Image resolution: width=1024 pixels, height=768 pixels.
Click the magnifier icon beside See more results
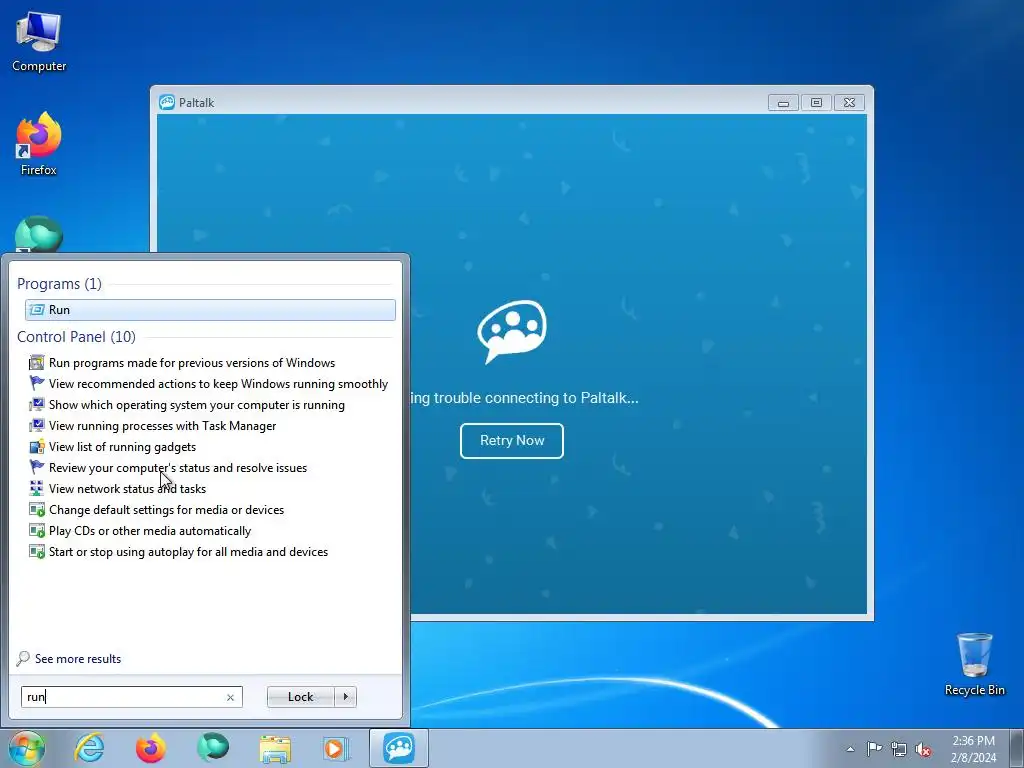(23, 658)
